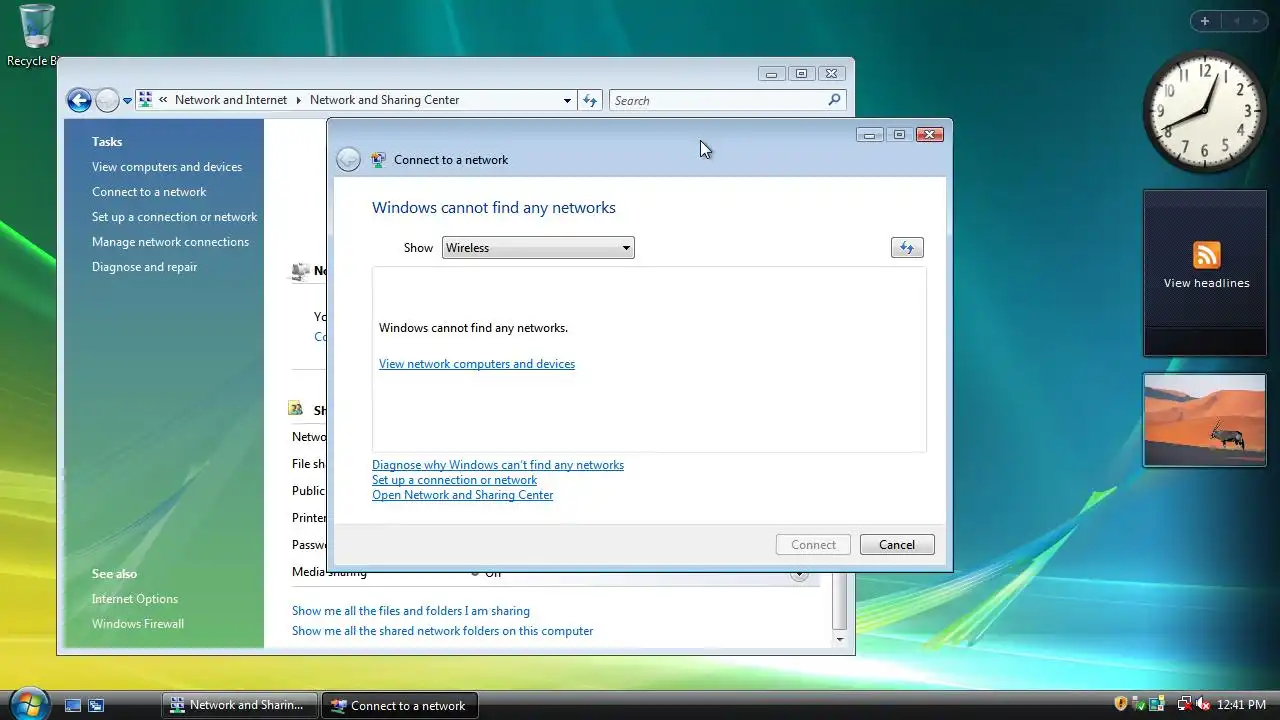This screenshot has height=720, width=1280.
Task: Click Diagnose and repair task
Action: click(x=144, y=267)
